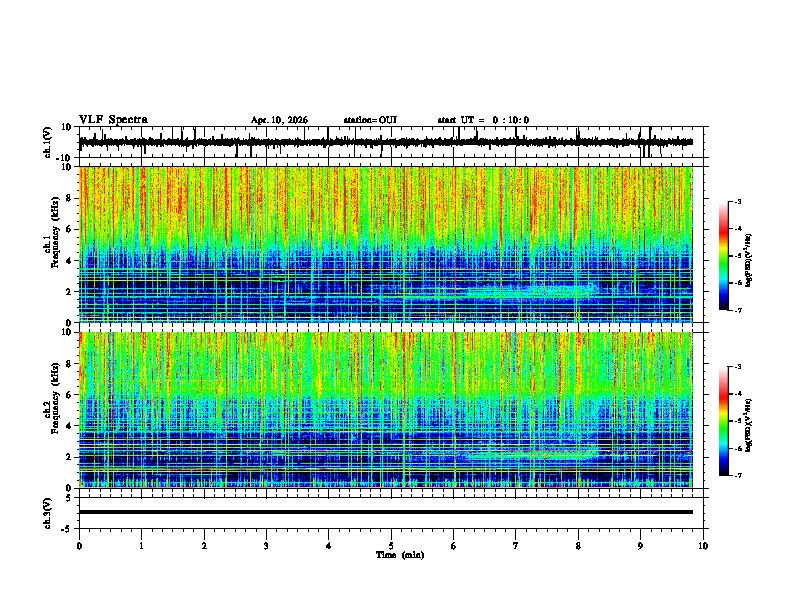Click the ch.2 spectrogram plot area
Viewport: 792px width, 612px height.
386,410
